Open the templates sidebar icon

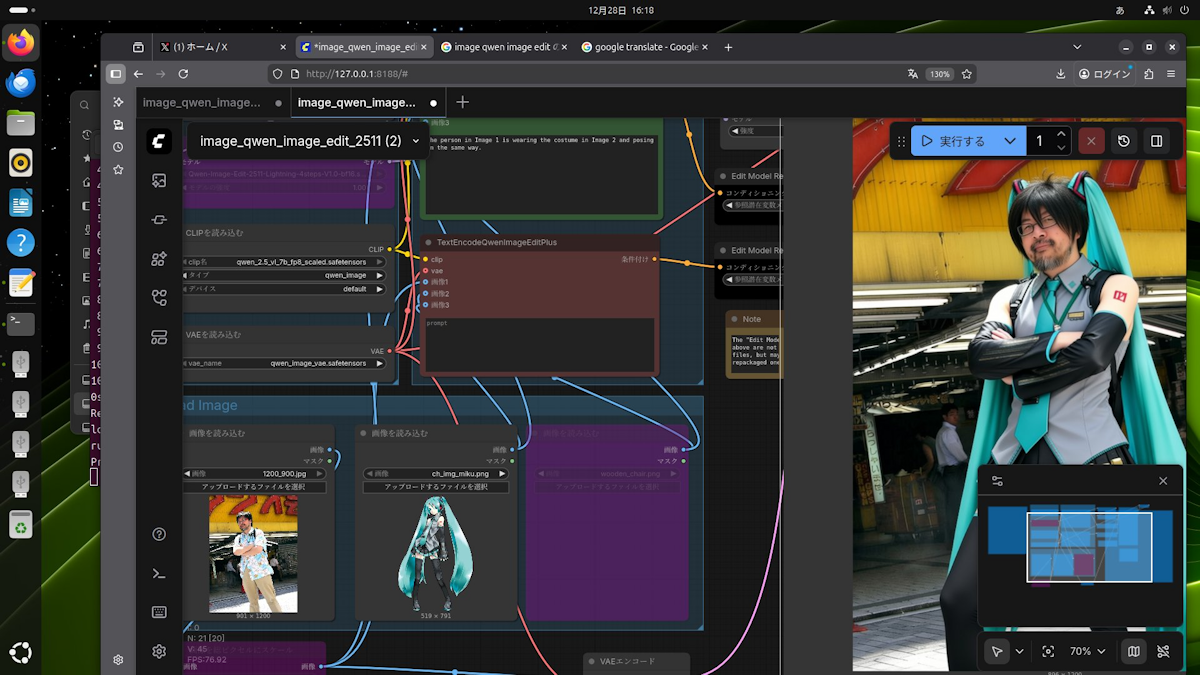(x=159, y=337)
